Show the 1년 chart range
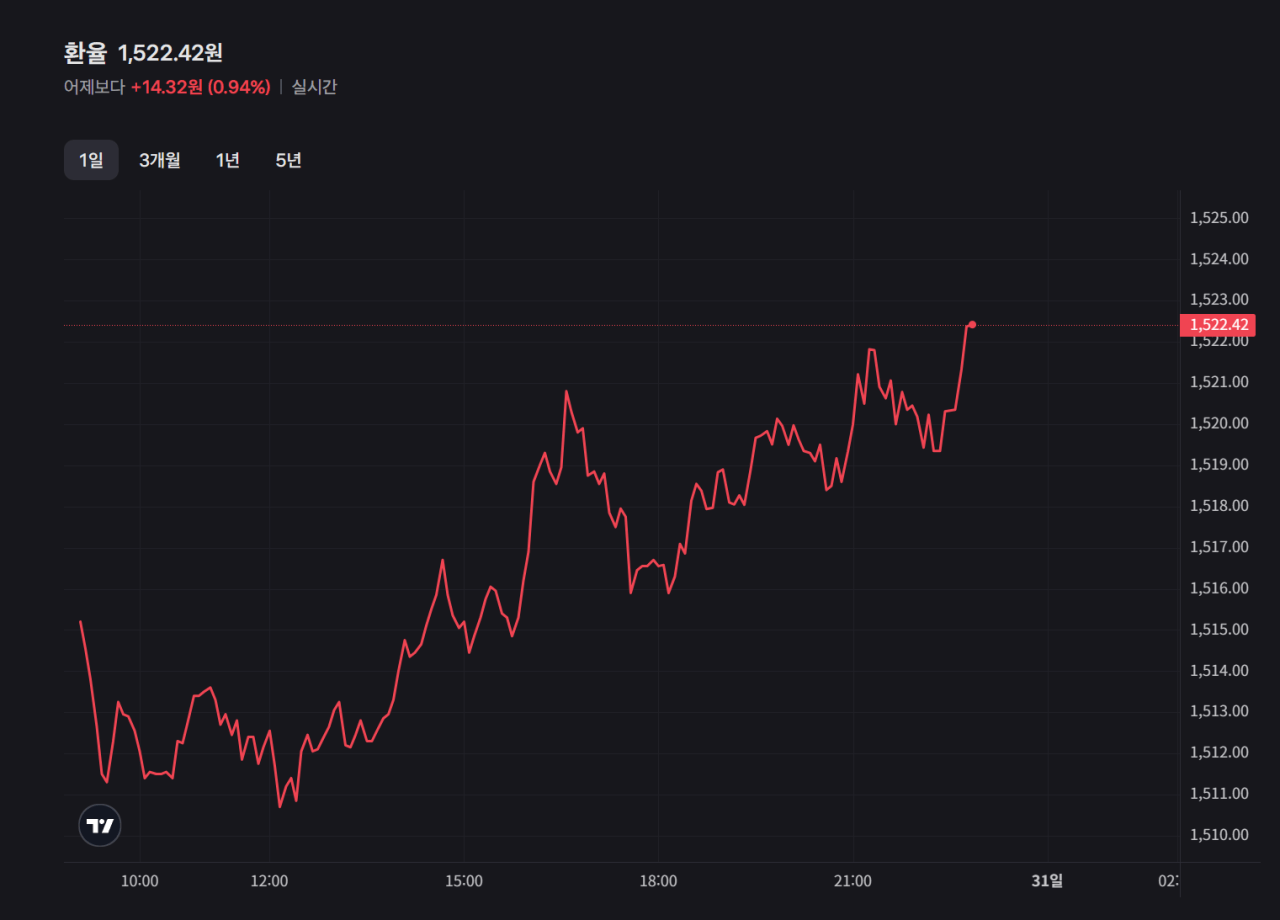 [228, 160]
